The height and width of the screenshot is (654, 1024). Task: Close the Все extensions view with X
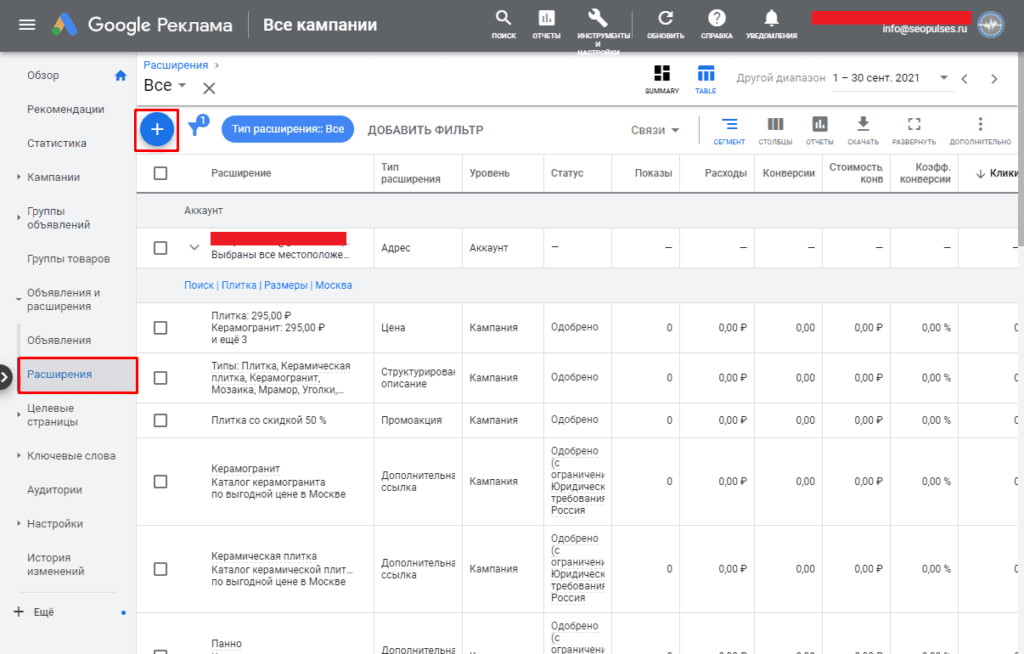click(209, 88)
